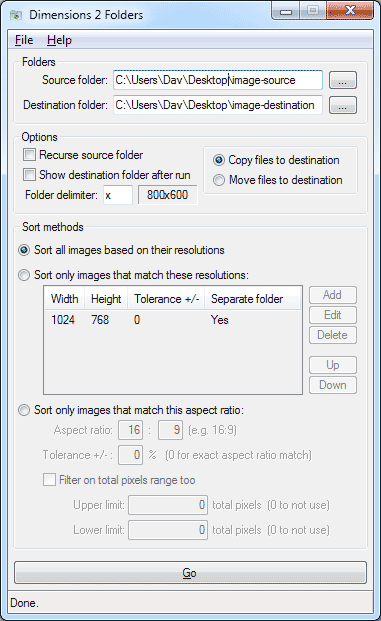This screenshot has height=621, width=381.
Task: Click the Delete resolution button
Action: pyautogui.click(x=333, y=335)
